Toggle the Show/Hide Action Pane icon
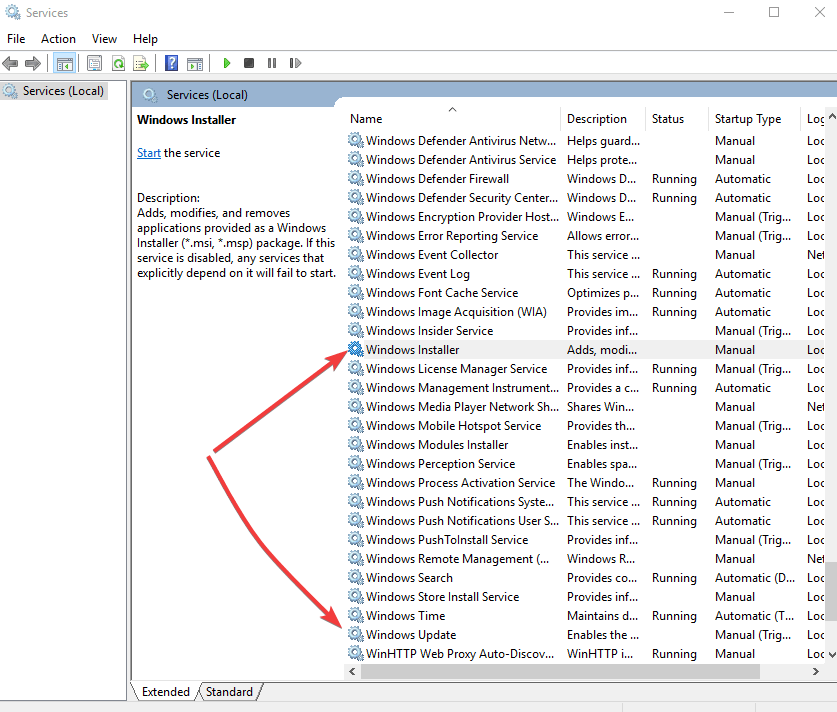This screenshot has height=712, width=837. coord(195,64)
